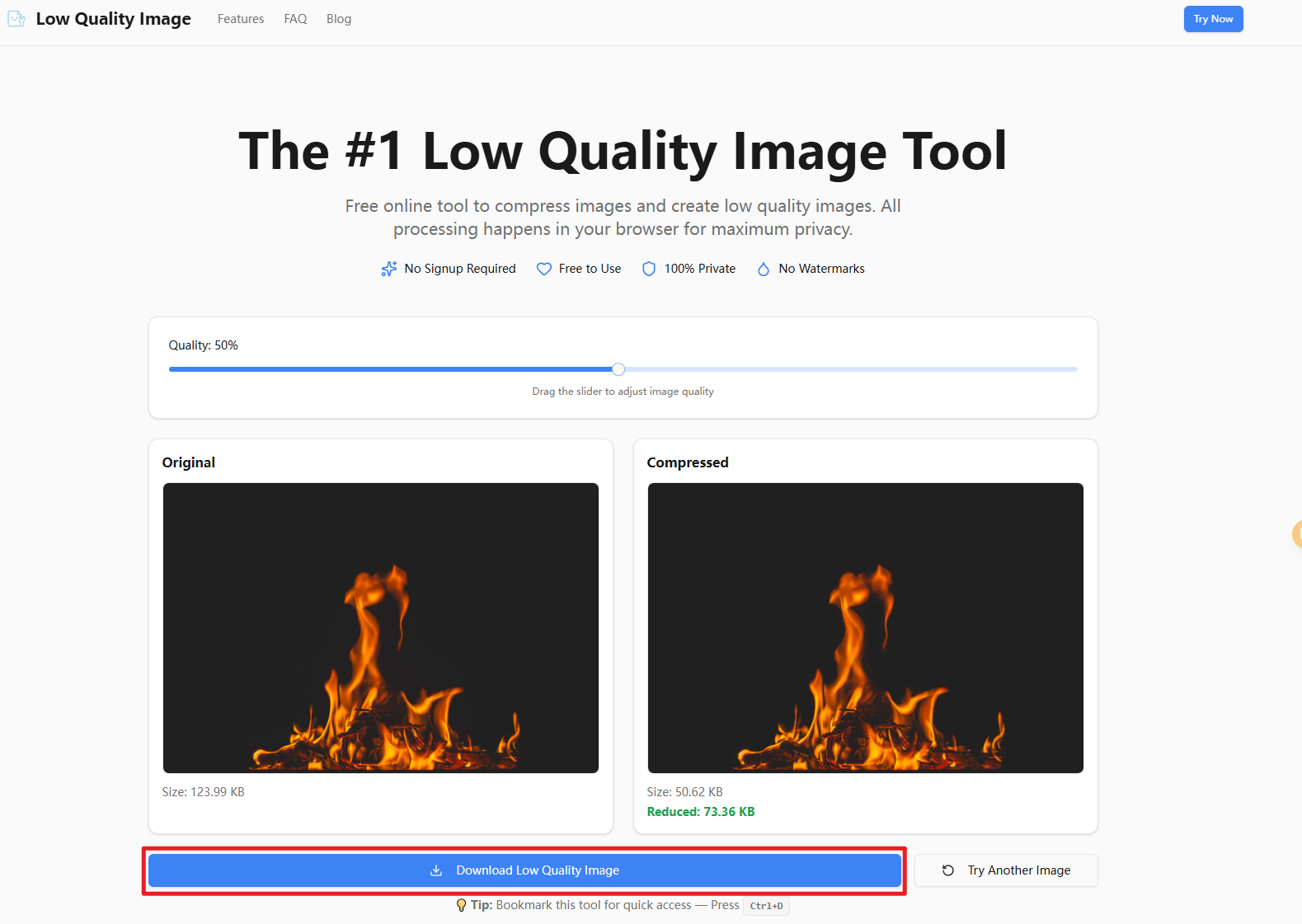This screenshot has height=924, width=1302.
Task: Select the Try Another Image button label
Action: (1019, 870)
